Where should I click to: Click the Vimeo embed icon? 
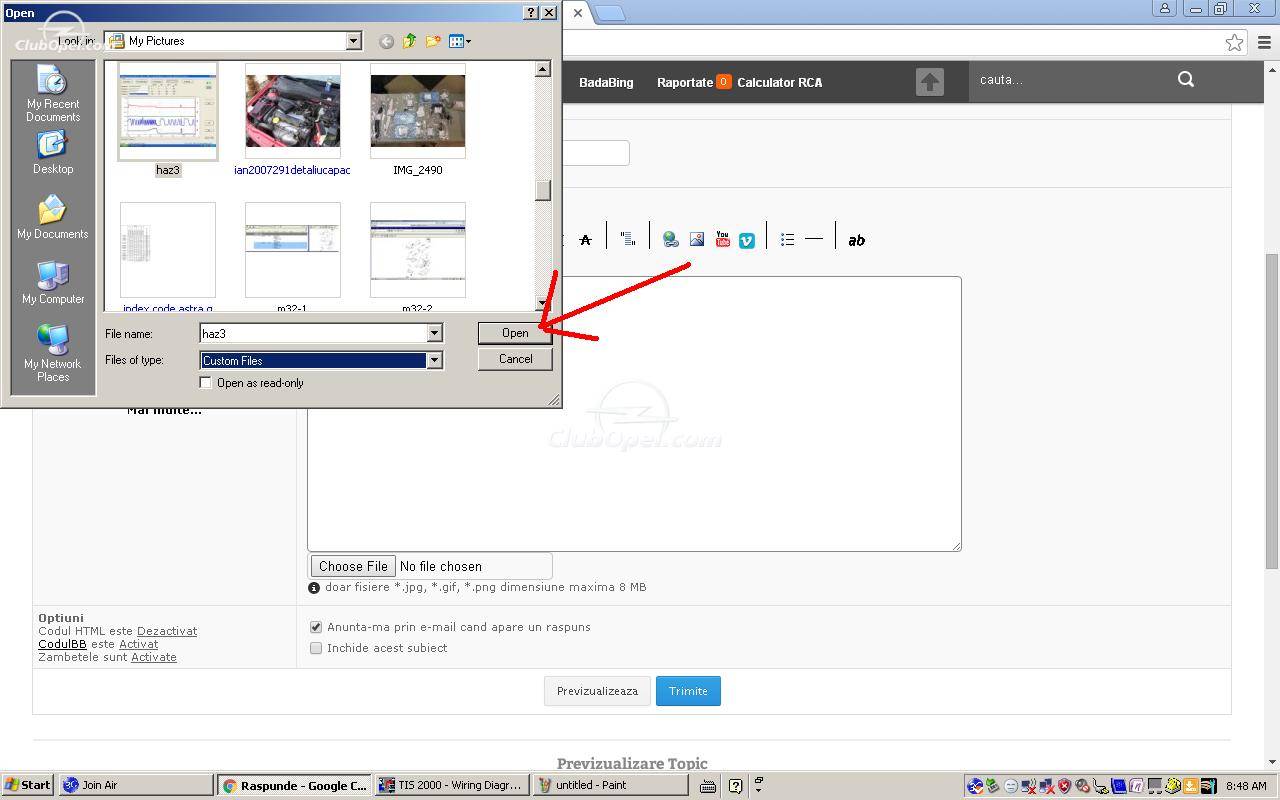747,240
